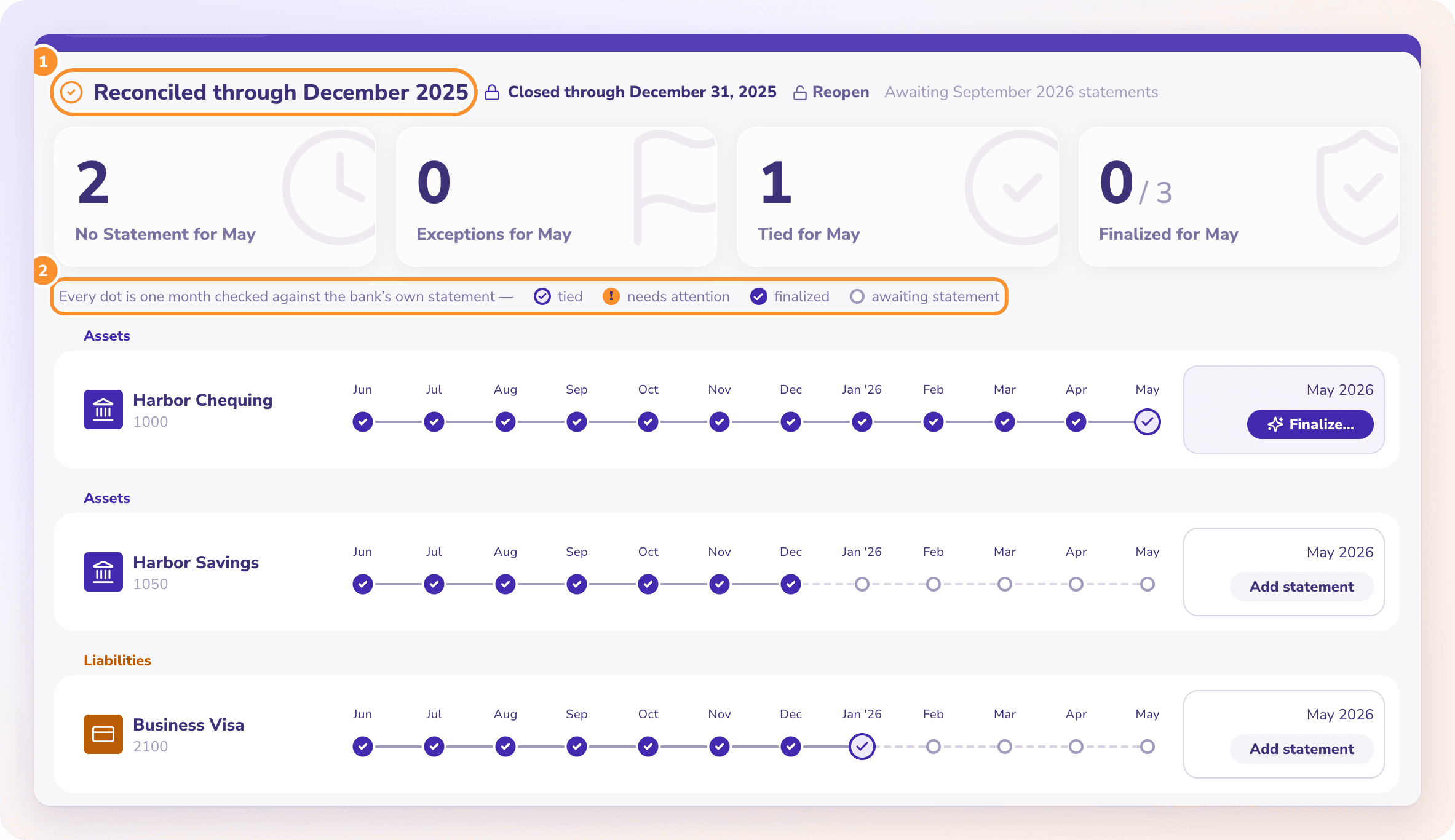Open the Finalized for May card
The height and width of the screenshot is (840, 1455).
click(1239, 197)
